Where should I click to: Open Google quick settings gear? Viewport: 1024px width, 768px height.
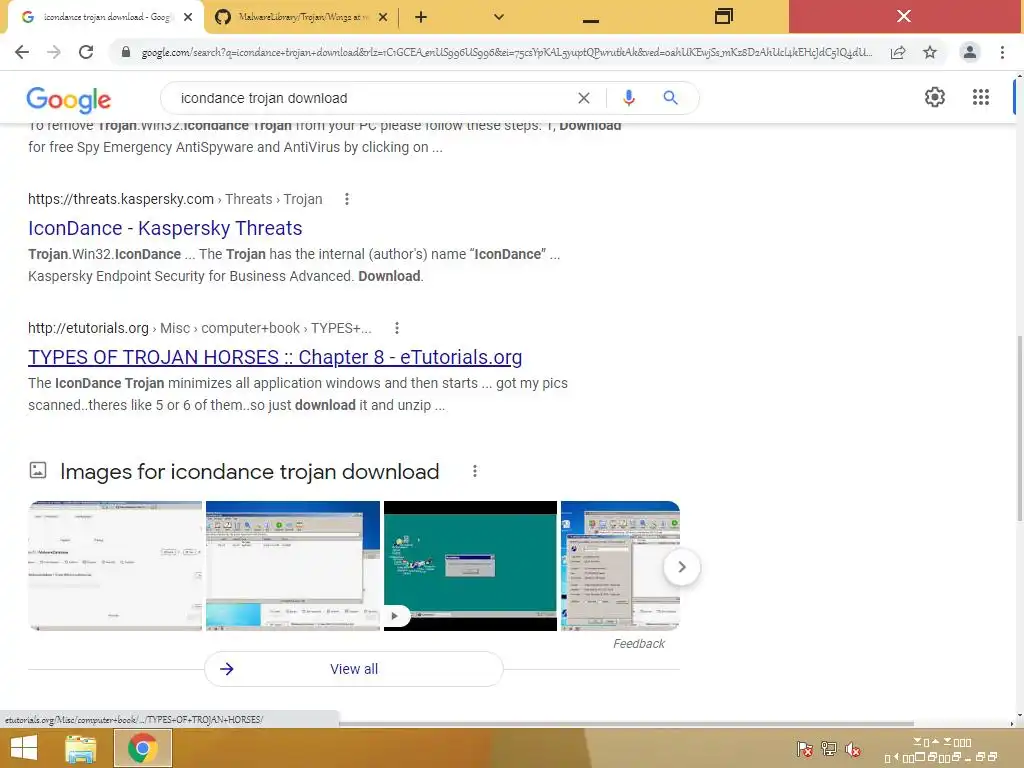935,97
